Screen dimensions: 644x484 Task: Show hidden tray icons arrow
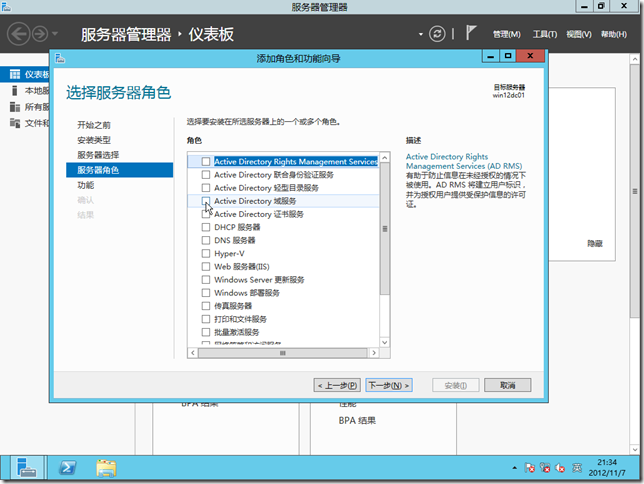click(514, 468)
